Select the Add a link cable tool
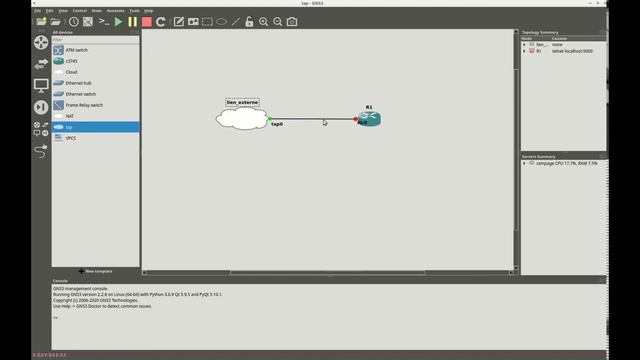Viewport: 640px width, 360px height. [x=41, y=151]
